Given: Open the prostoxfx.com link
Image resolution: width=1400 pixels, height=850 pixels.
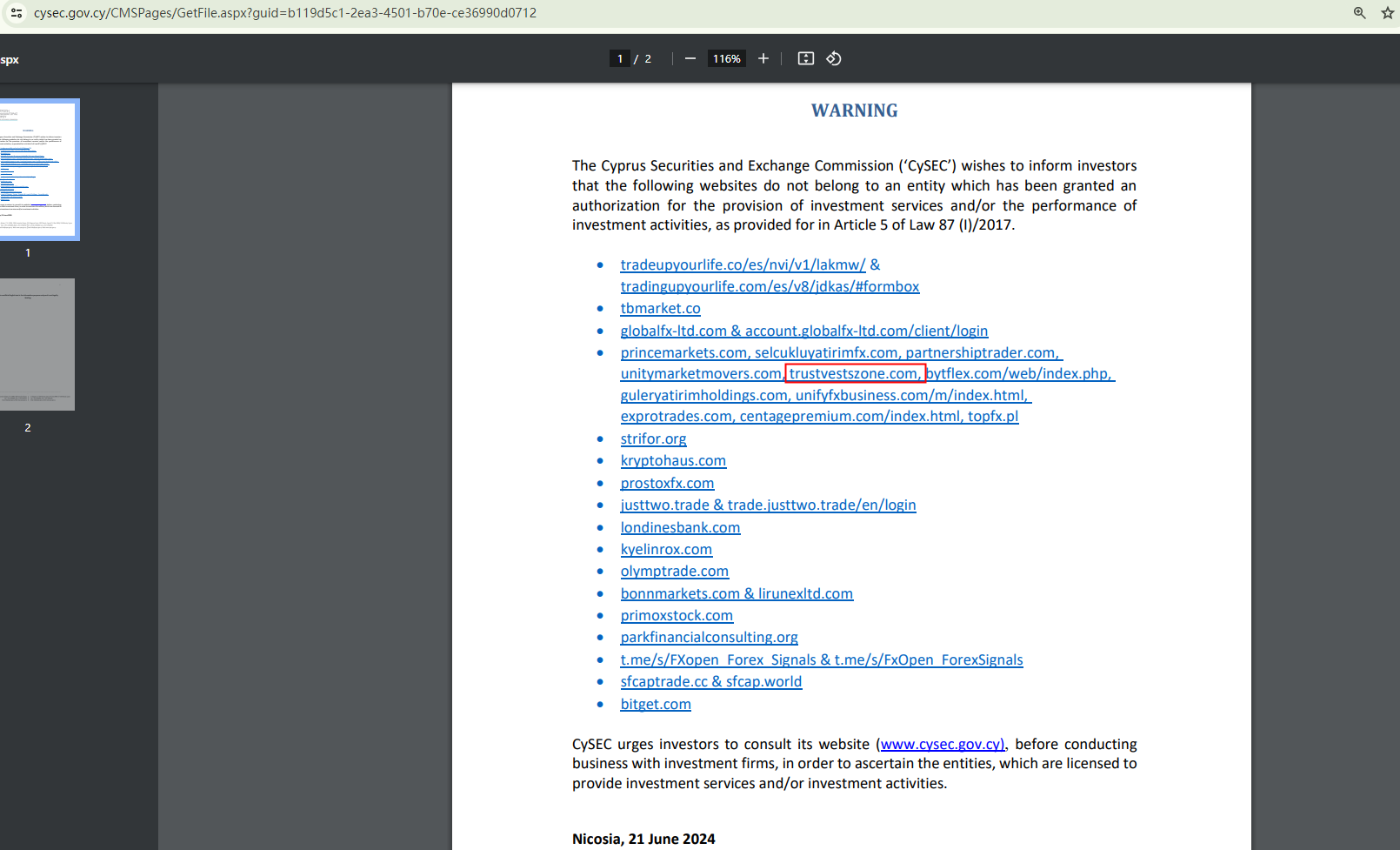Looking at the screenshot, I should [x=667, y=483].
